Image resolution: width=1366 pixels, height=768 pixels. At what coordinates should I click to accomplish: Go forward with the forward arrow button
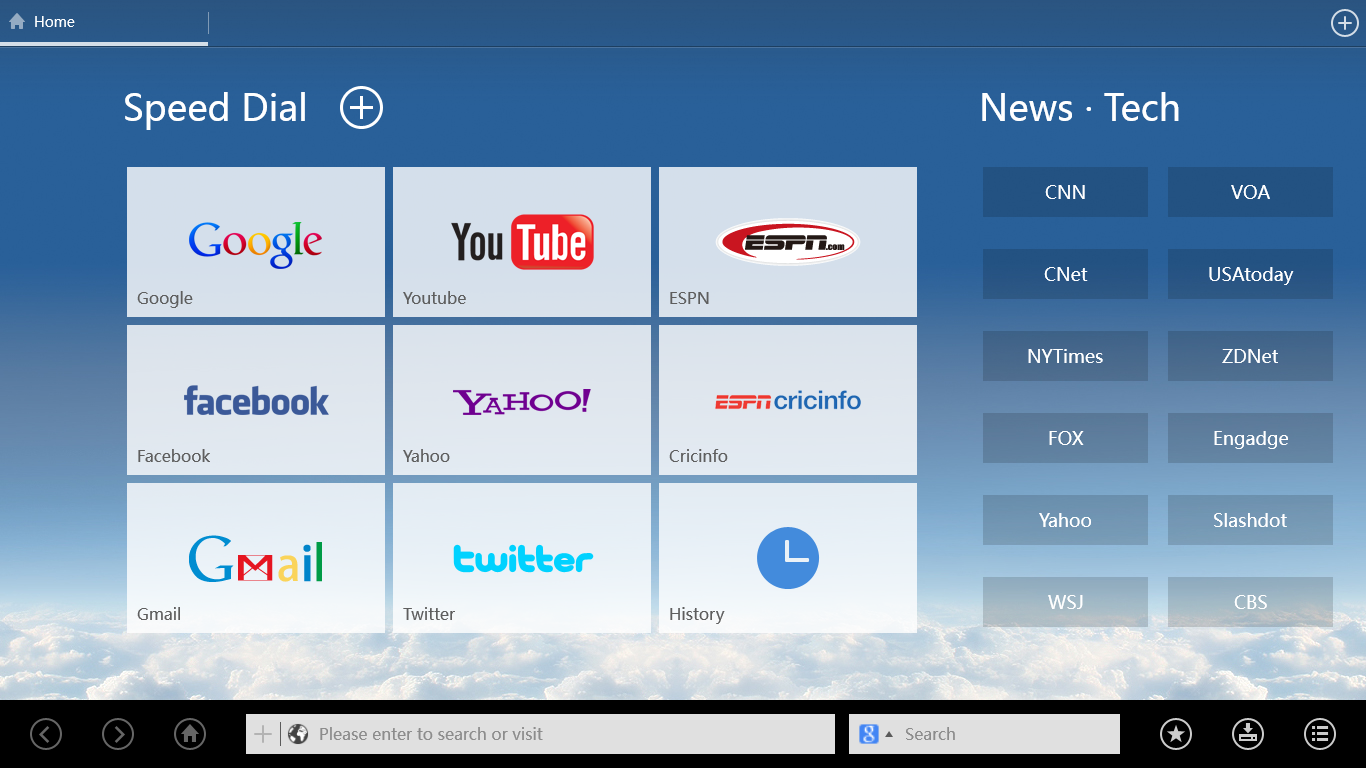point(118,734)
